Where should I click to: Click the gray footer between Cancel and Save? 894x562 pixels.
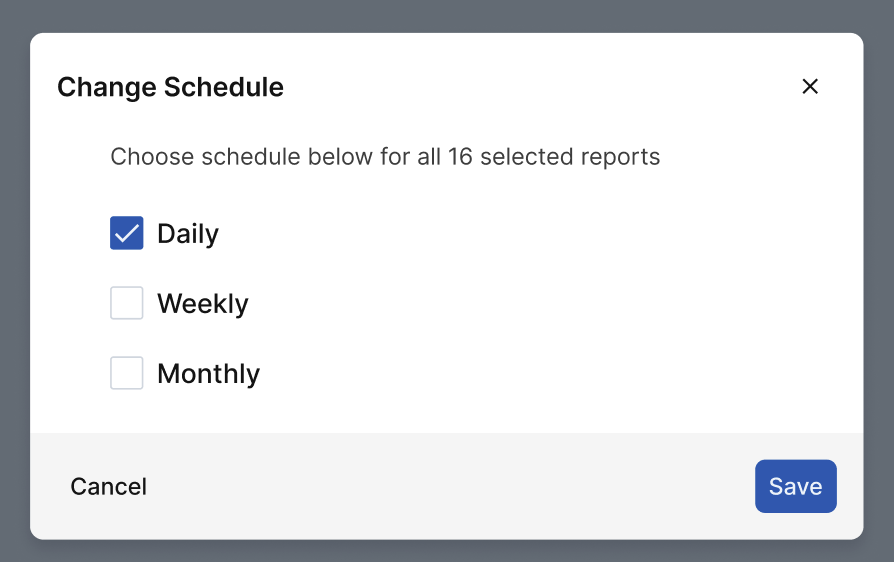(450, 486)
